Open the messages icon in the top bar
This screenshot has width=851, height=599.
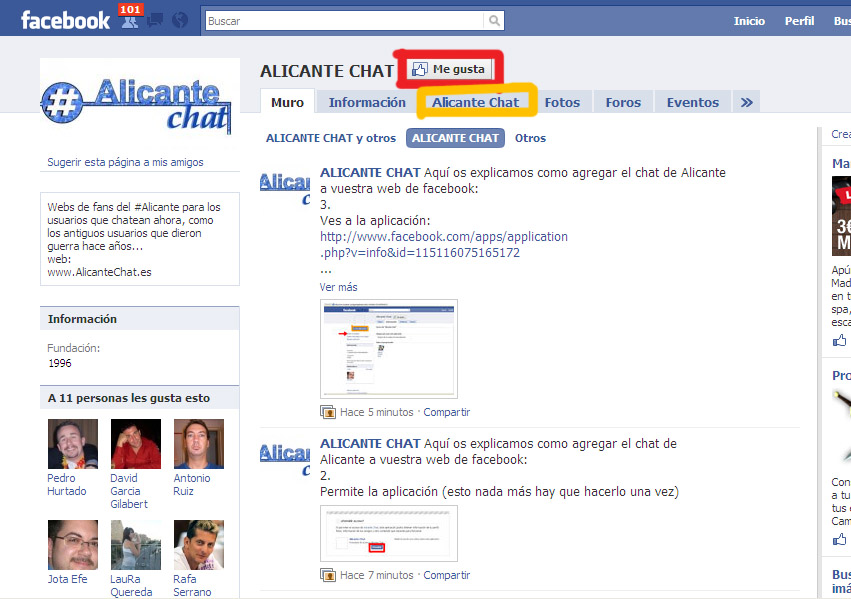click(x=155, y=21)
